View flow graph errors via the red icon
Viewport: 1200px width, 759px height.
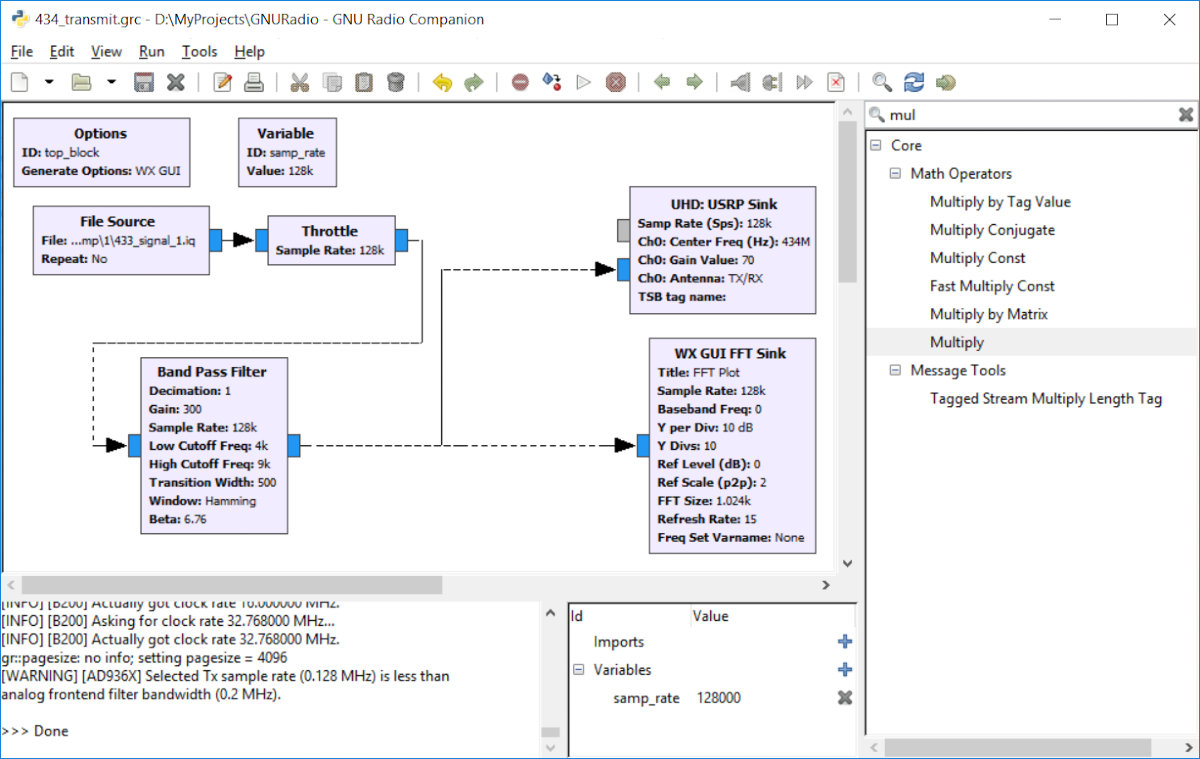coord(520,82)
